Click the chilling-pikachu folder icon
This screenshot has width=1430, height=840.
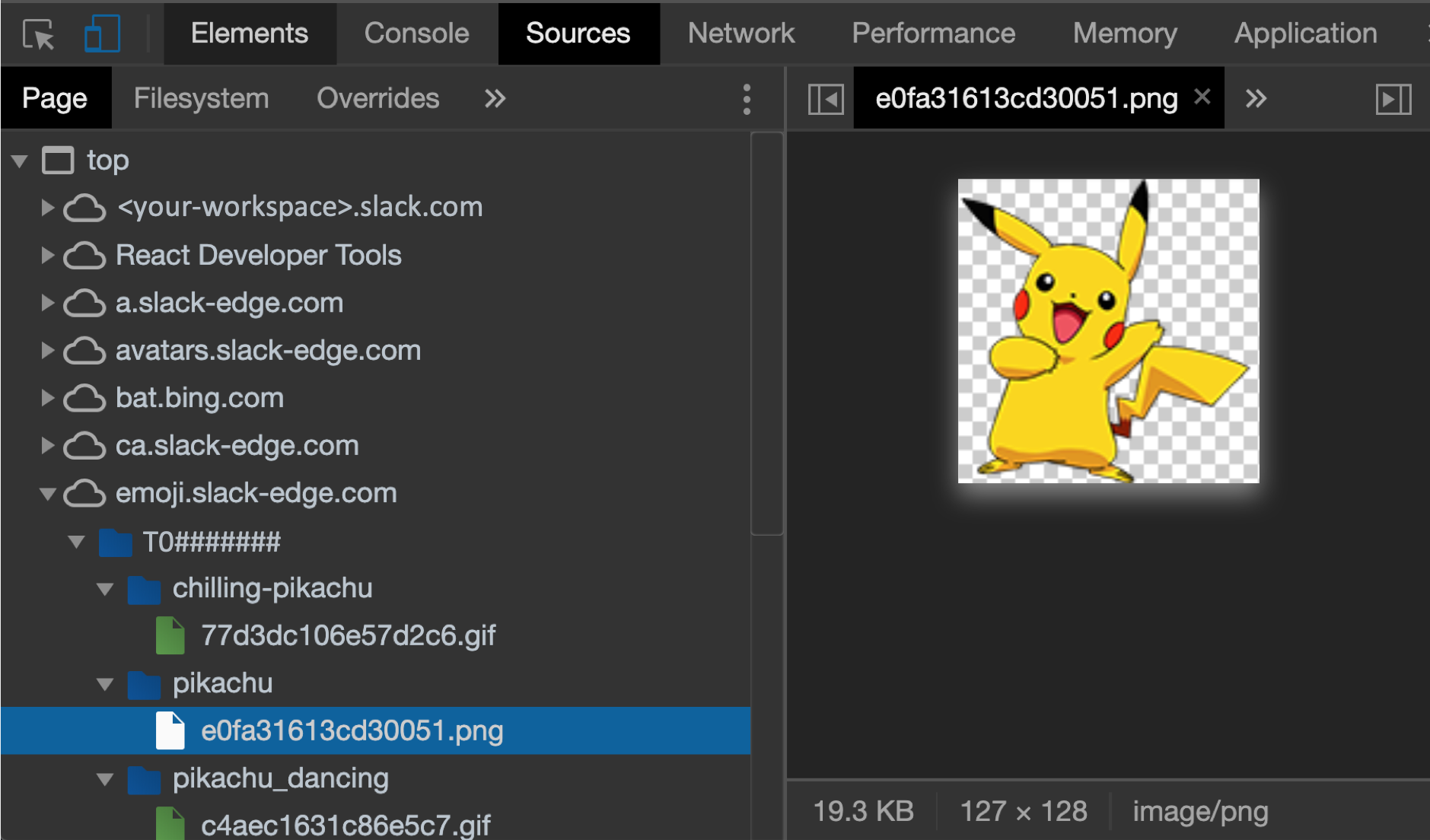point(144,590)
